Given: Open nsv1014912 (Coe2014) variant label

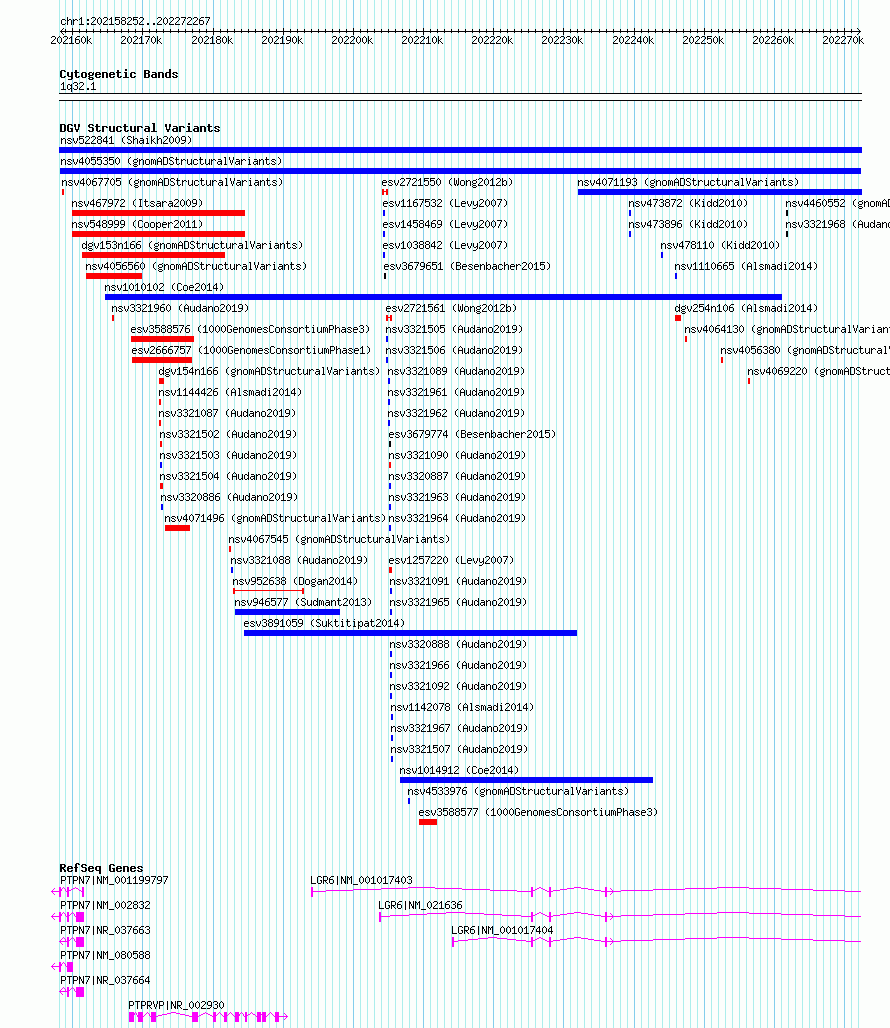Looking at the screenshot, I should [459, 770].
